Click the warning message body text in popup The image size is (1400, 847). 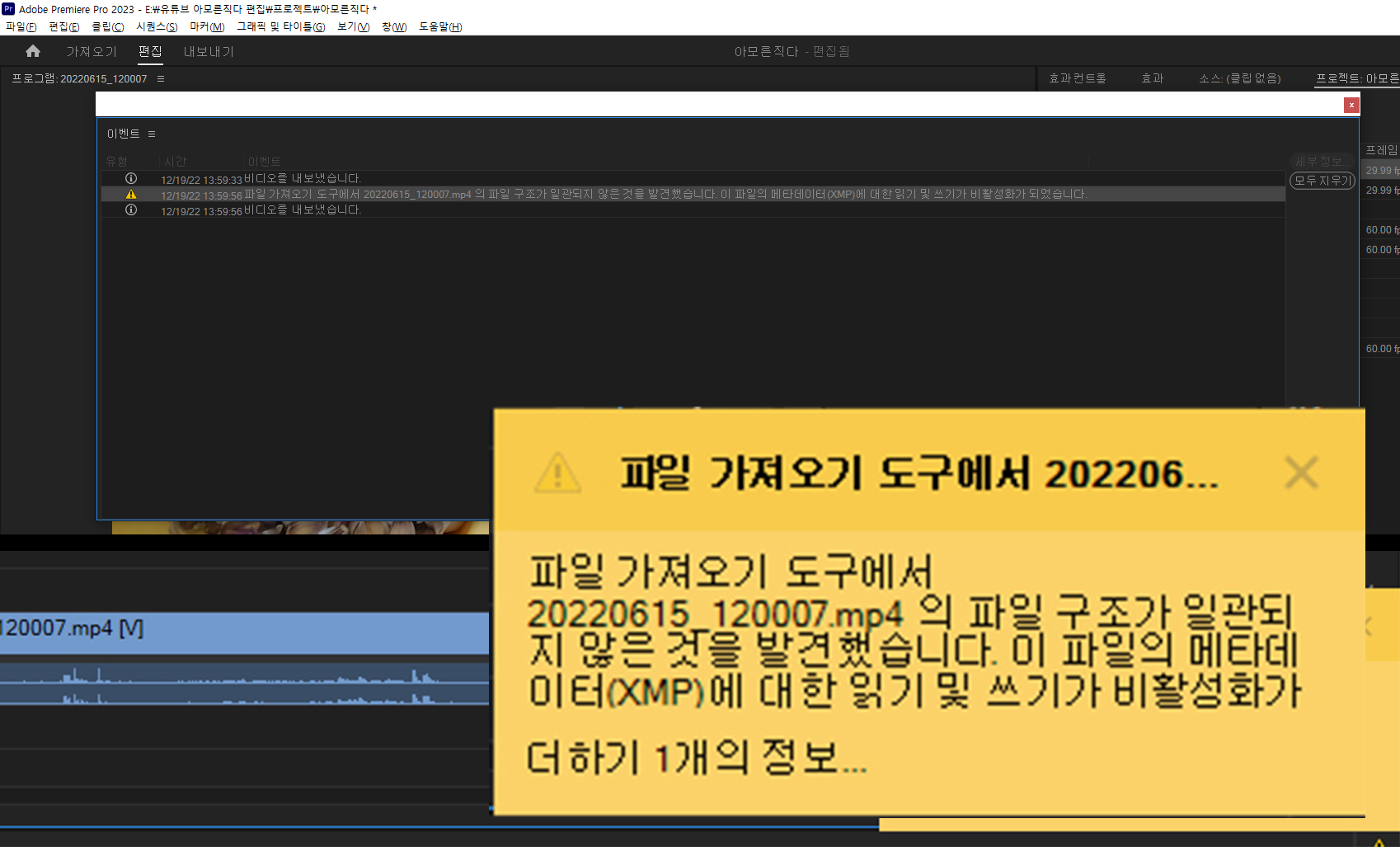[x=914, y=632]
